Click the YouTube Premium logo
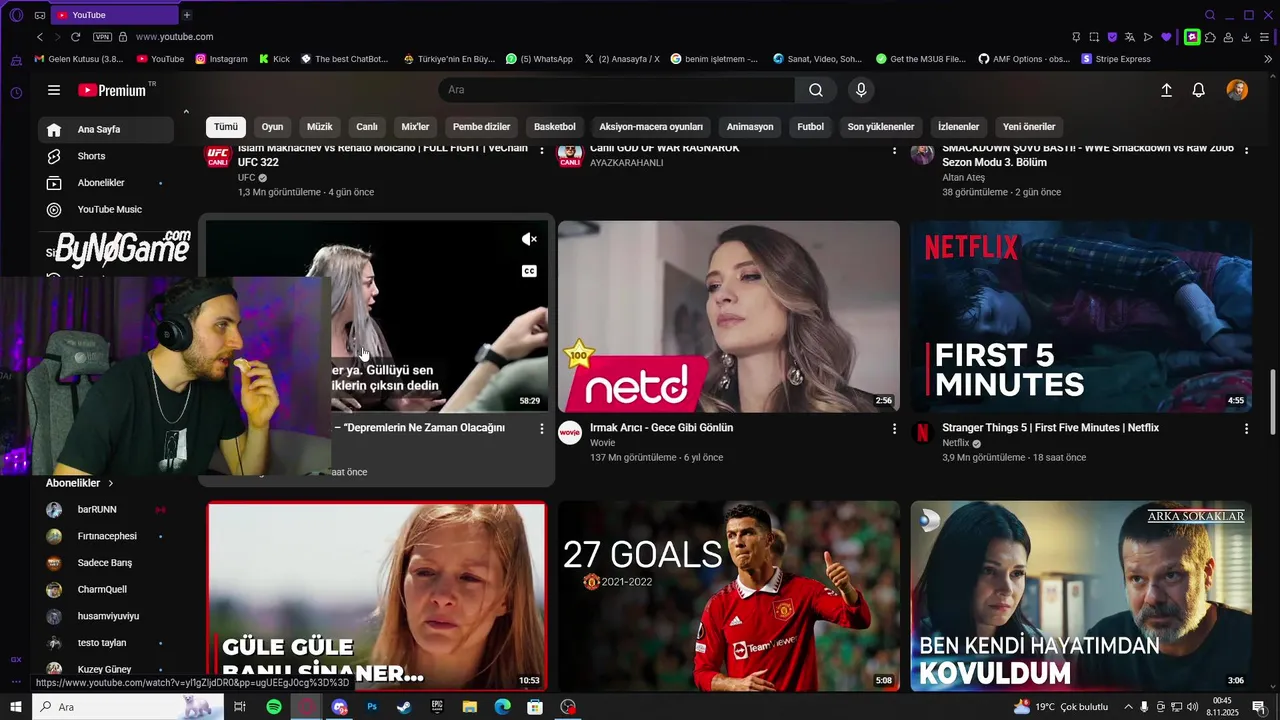Viewport: 1280px width, 720px height. pyautogui.click(x=112, y=90)
